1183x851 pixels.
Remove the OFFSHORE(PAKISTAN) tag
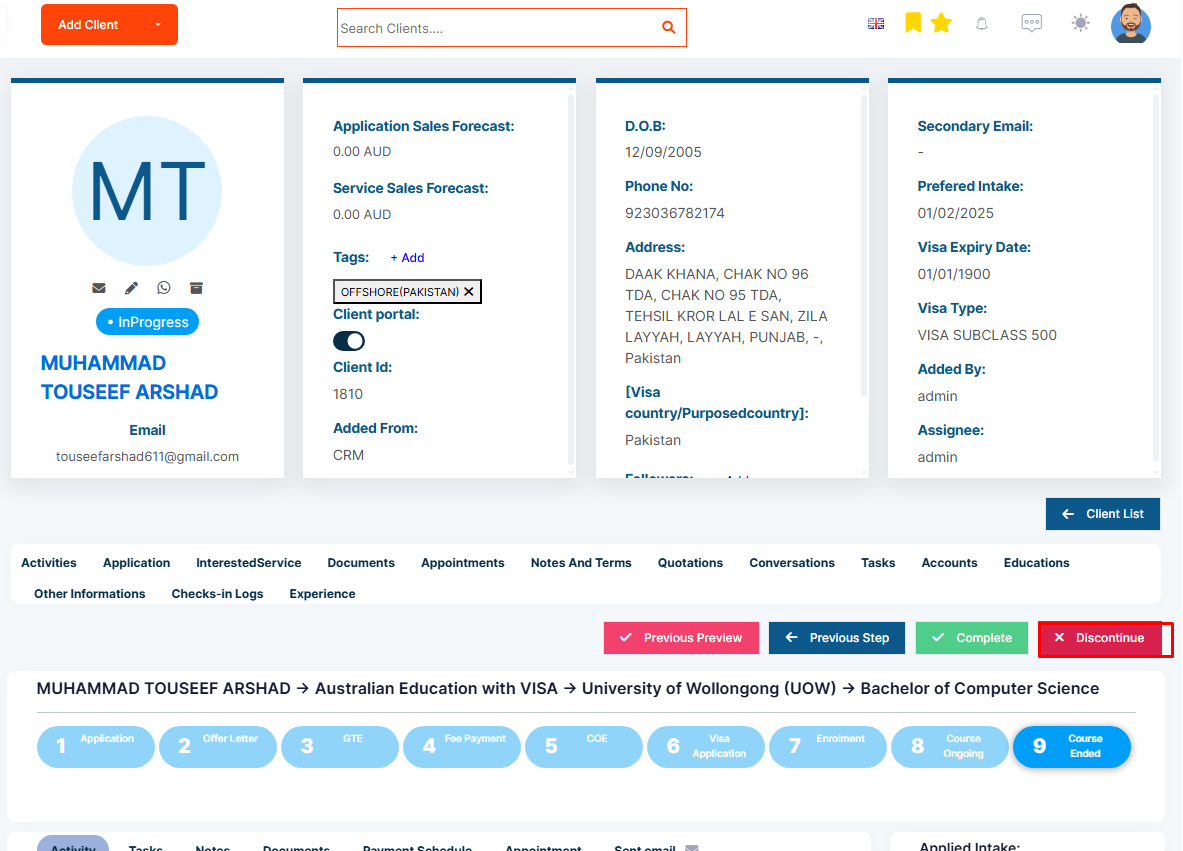469,292
